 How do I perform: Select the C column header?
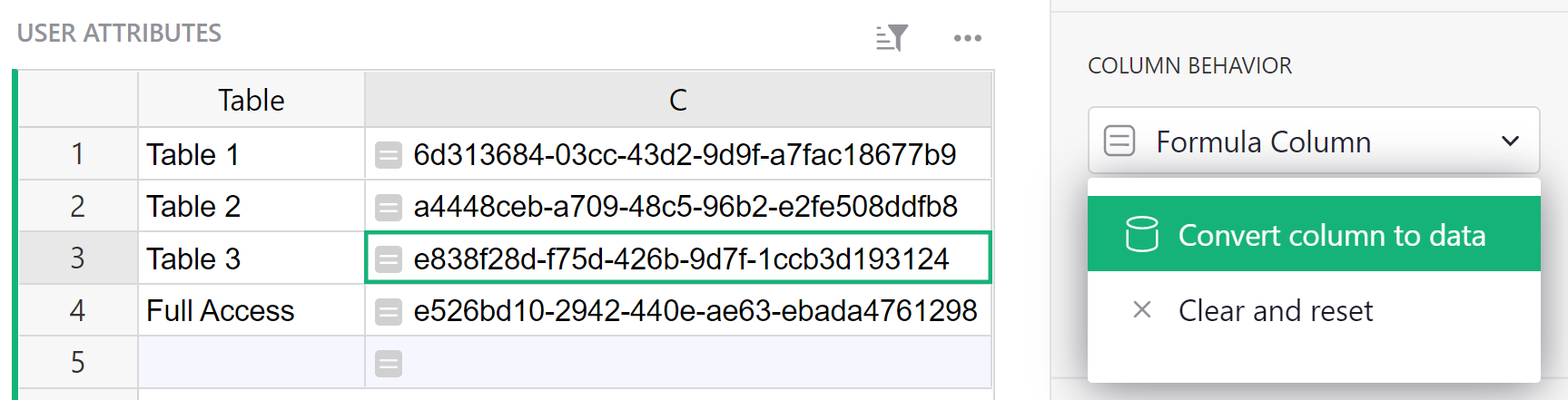point(678,100)
